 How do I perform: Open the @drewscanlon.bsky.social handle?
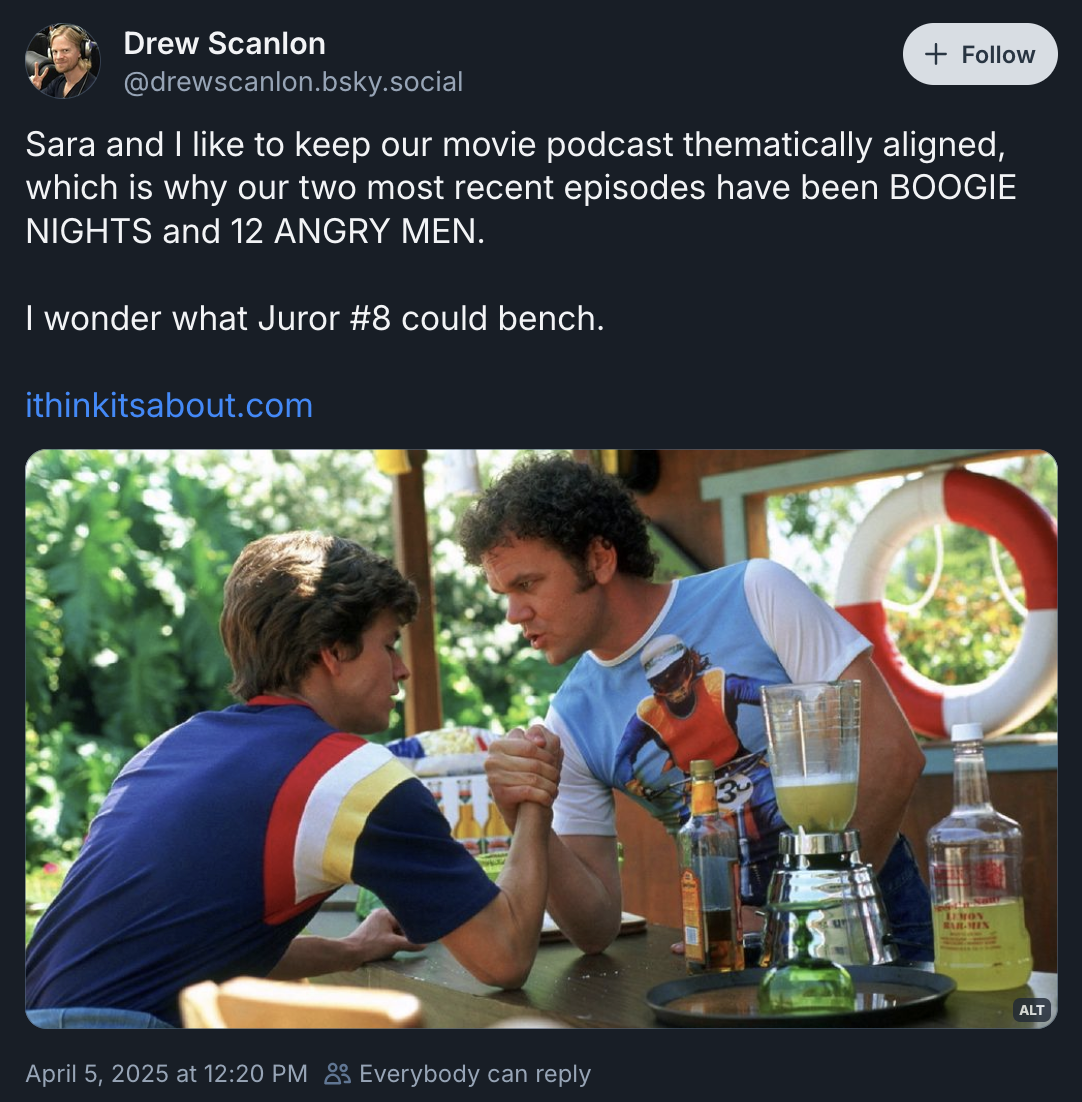click(294, 82)
